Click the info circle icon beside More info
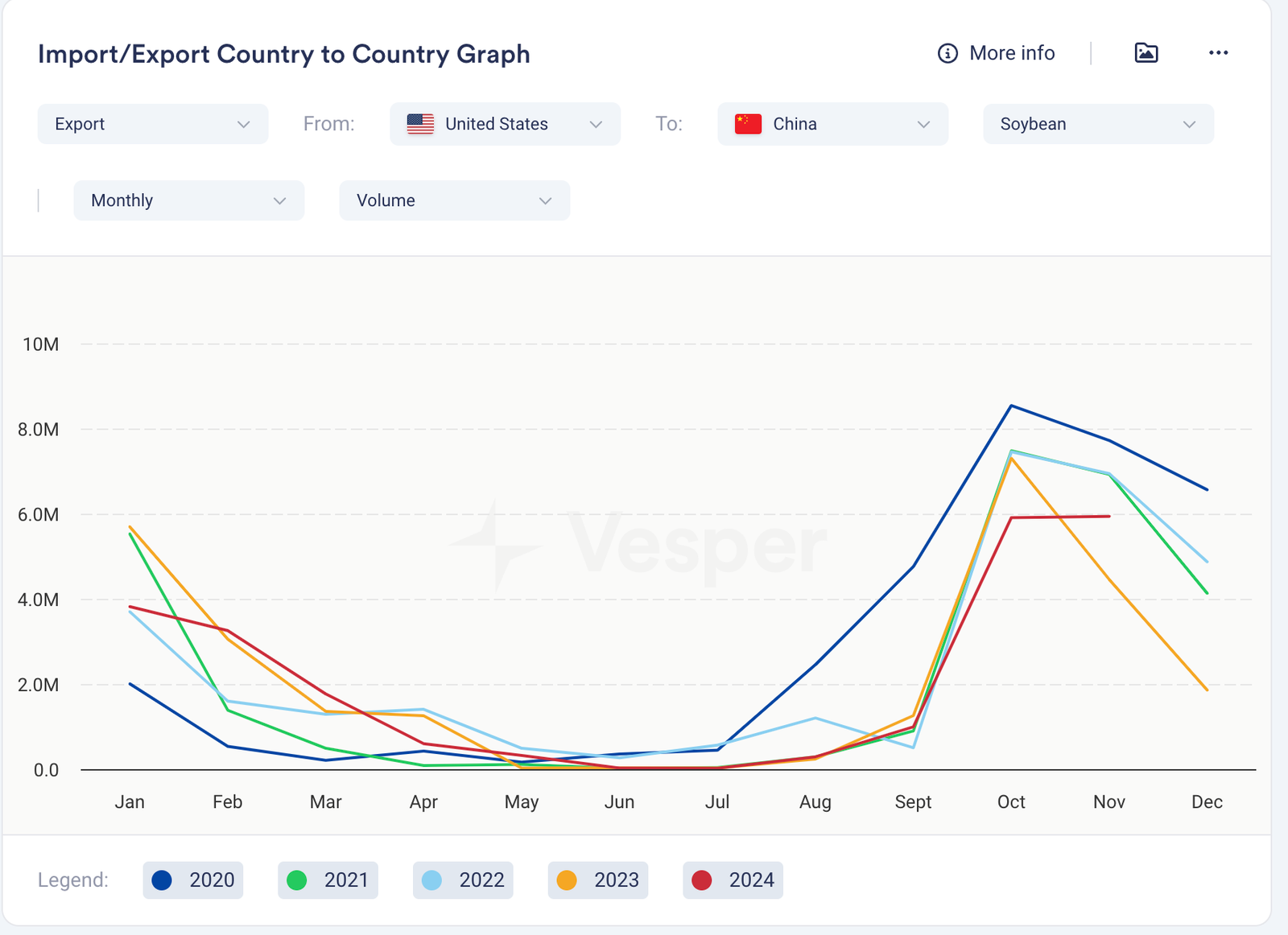The image size is (1288, 935). click(947, 53)
